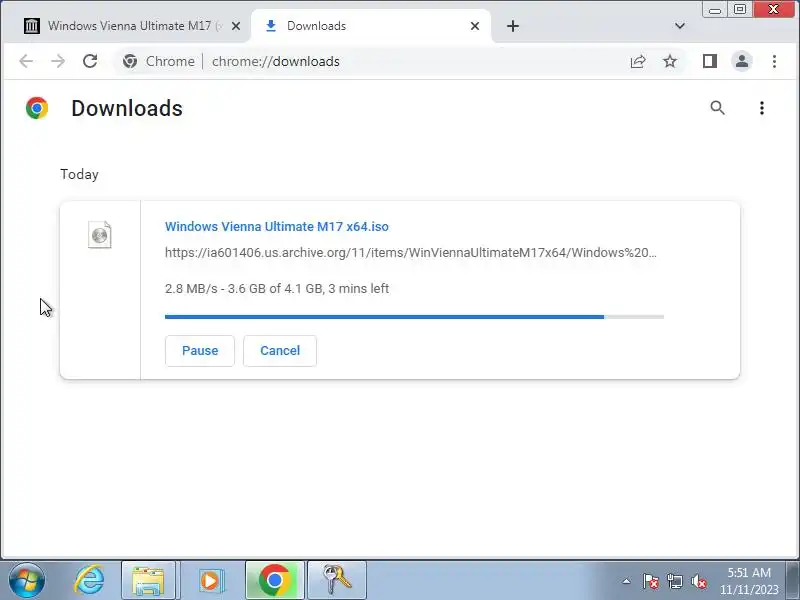Click the archive.org download source URL
The image size is (800, 600).
coord(411,253)
